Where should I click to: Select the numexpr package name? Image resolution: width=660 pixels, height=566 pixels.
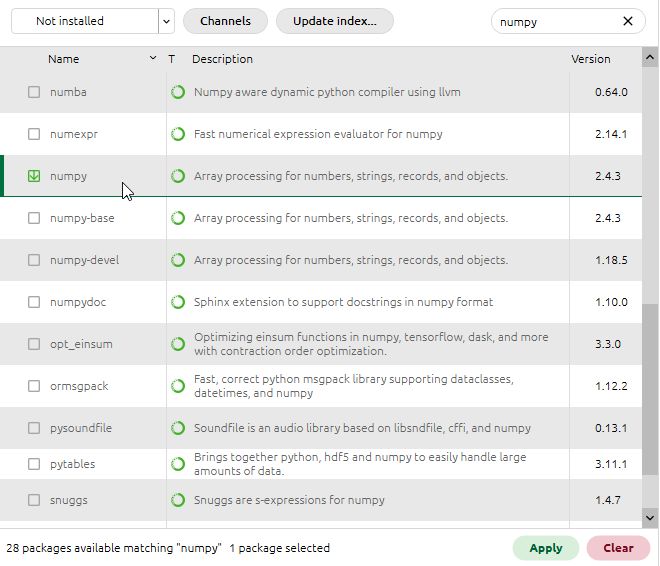pos(74,134)
